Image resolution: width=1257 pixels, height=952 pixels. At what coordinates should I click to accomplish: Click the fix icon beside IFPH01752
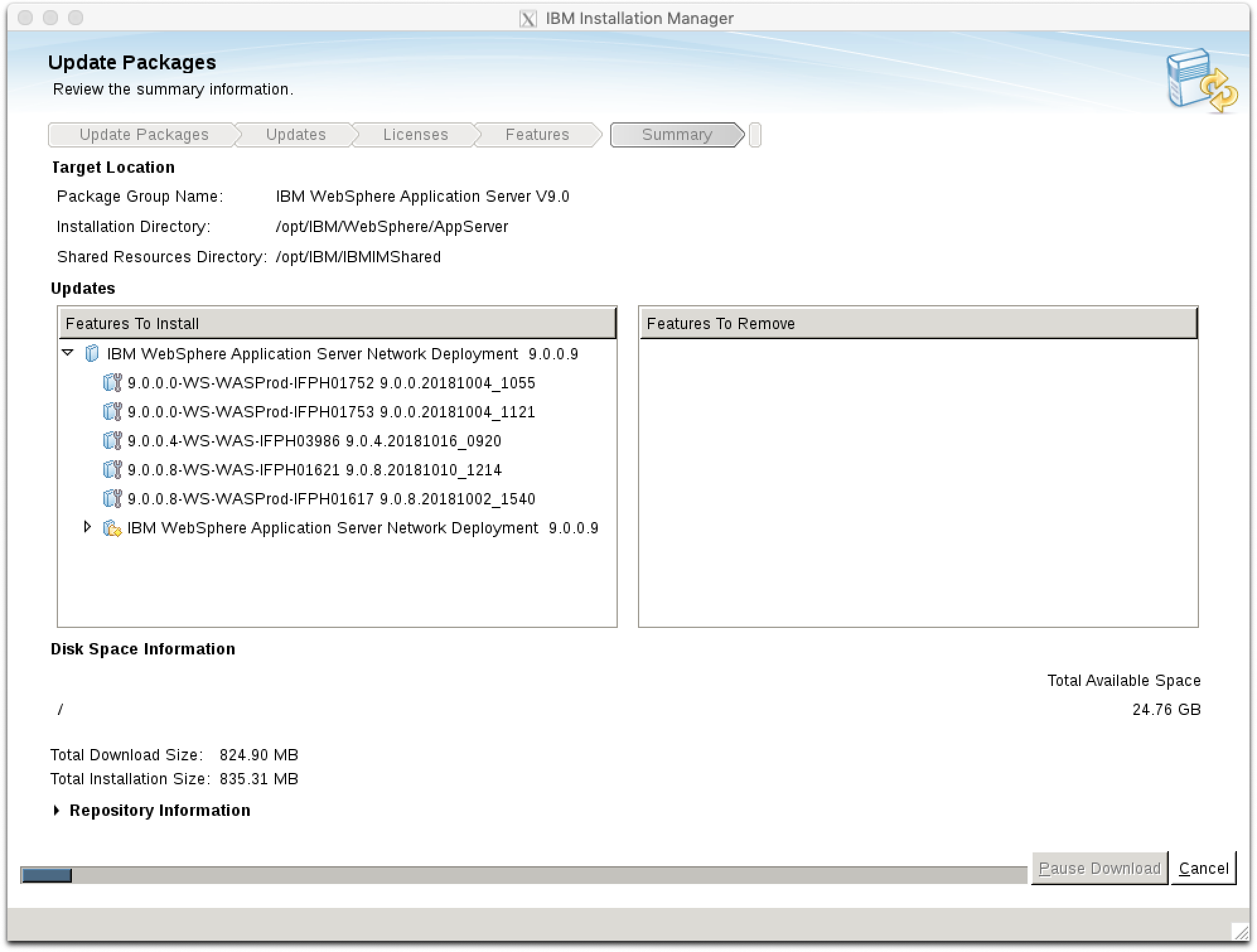[x=112, y=383]
